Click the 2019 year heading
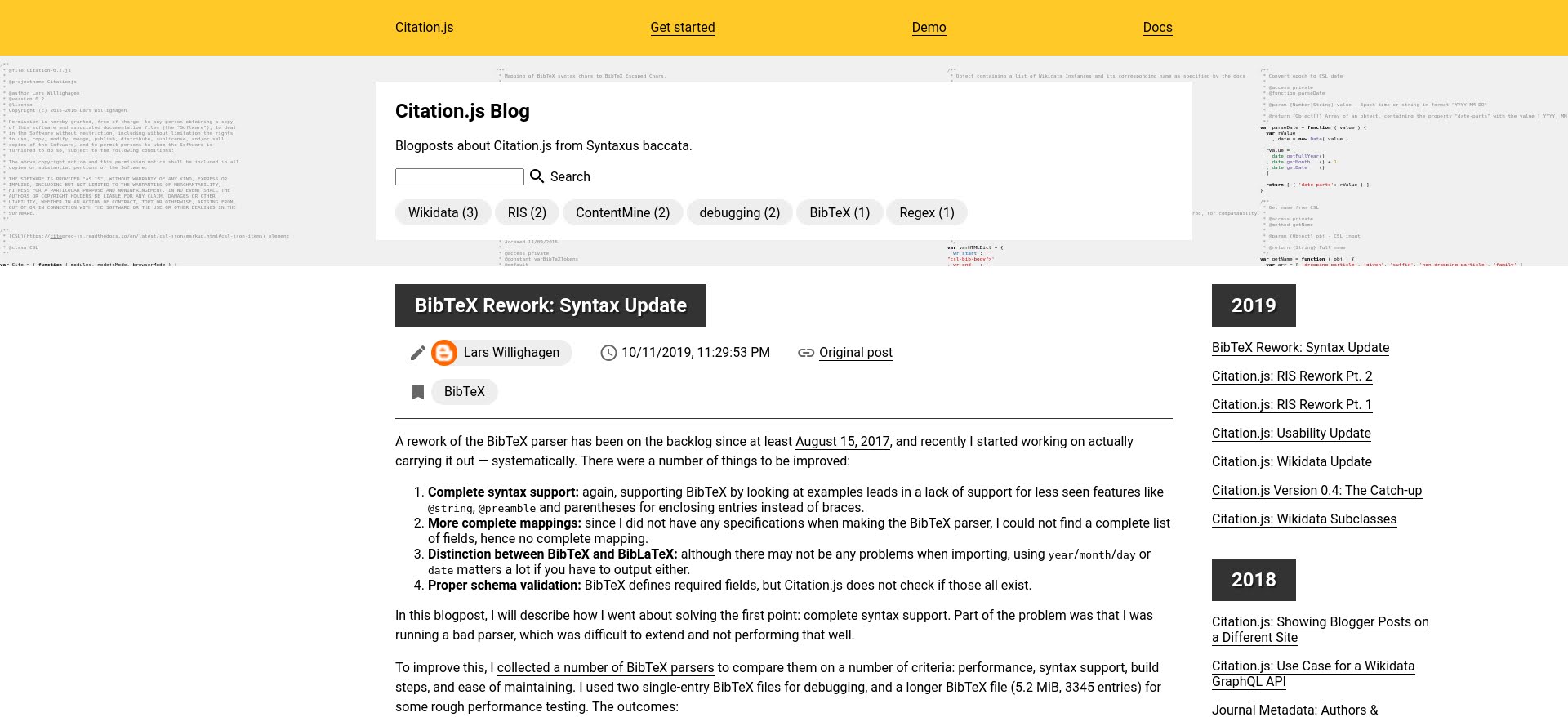The height and width of the screenshot is (717, 1568). 1254,305
